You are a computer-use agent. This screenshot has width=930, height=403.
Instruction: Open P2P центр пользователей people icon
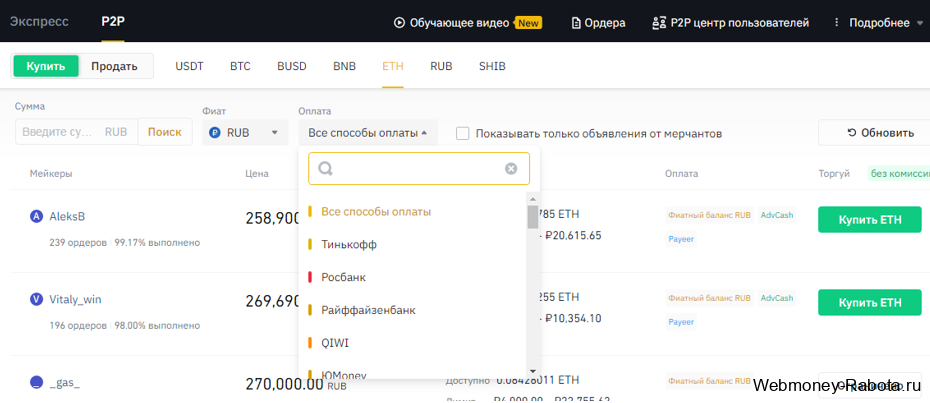[x=658, y=23]
